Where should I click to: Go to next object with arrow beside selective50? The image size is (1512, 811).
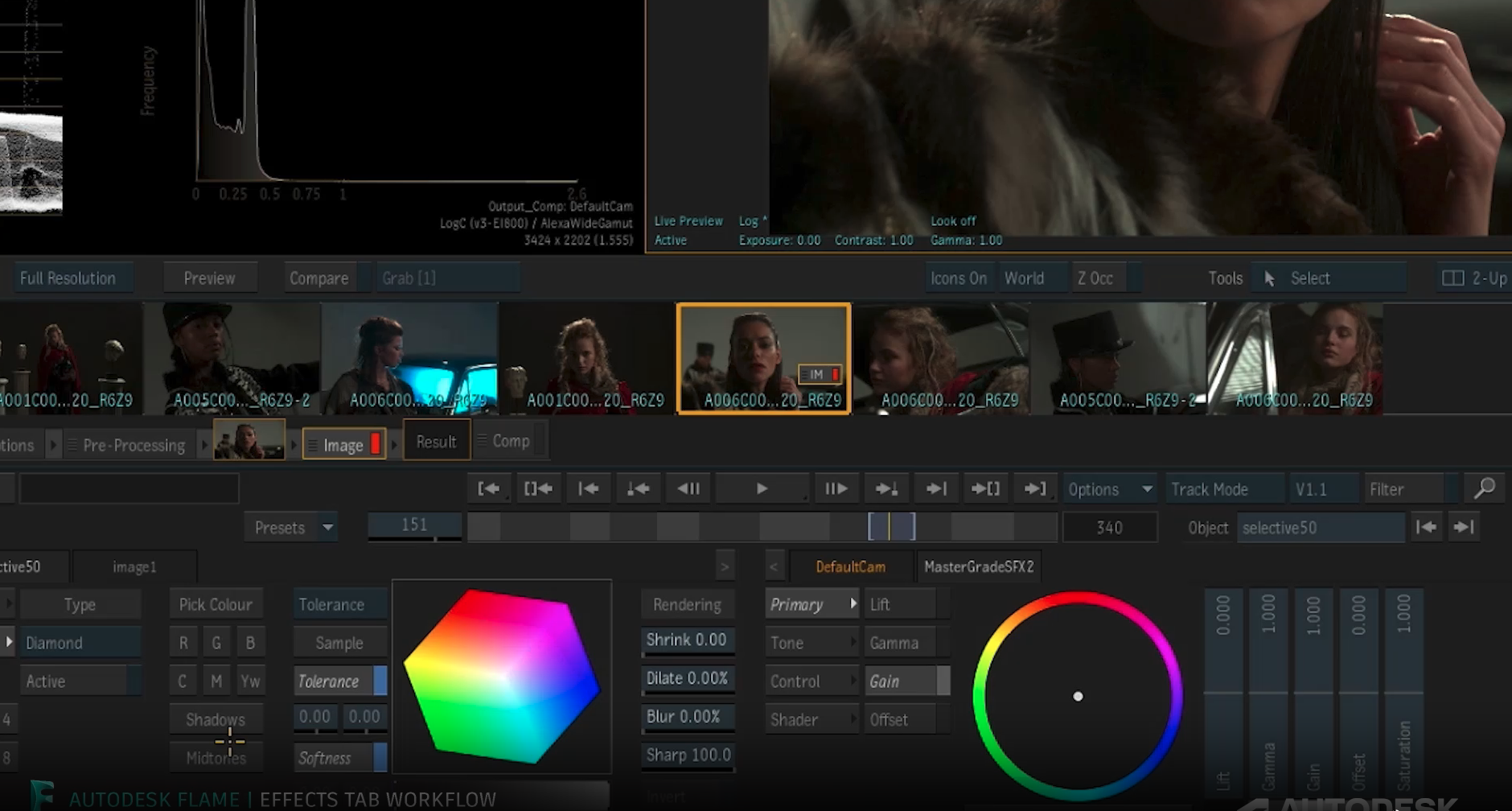click(x=1464, y=528)
